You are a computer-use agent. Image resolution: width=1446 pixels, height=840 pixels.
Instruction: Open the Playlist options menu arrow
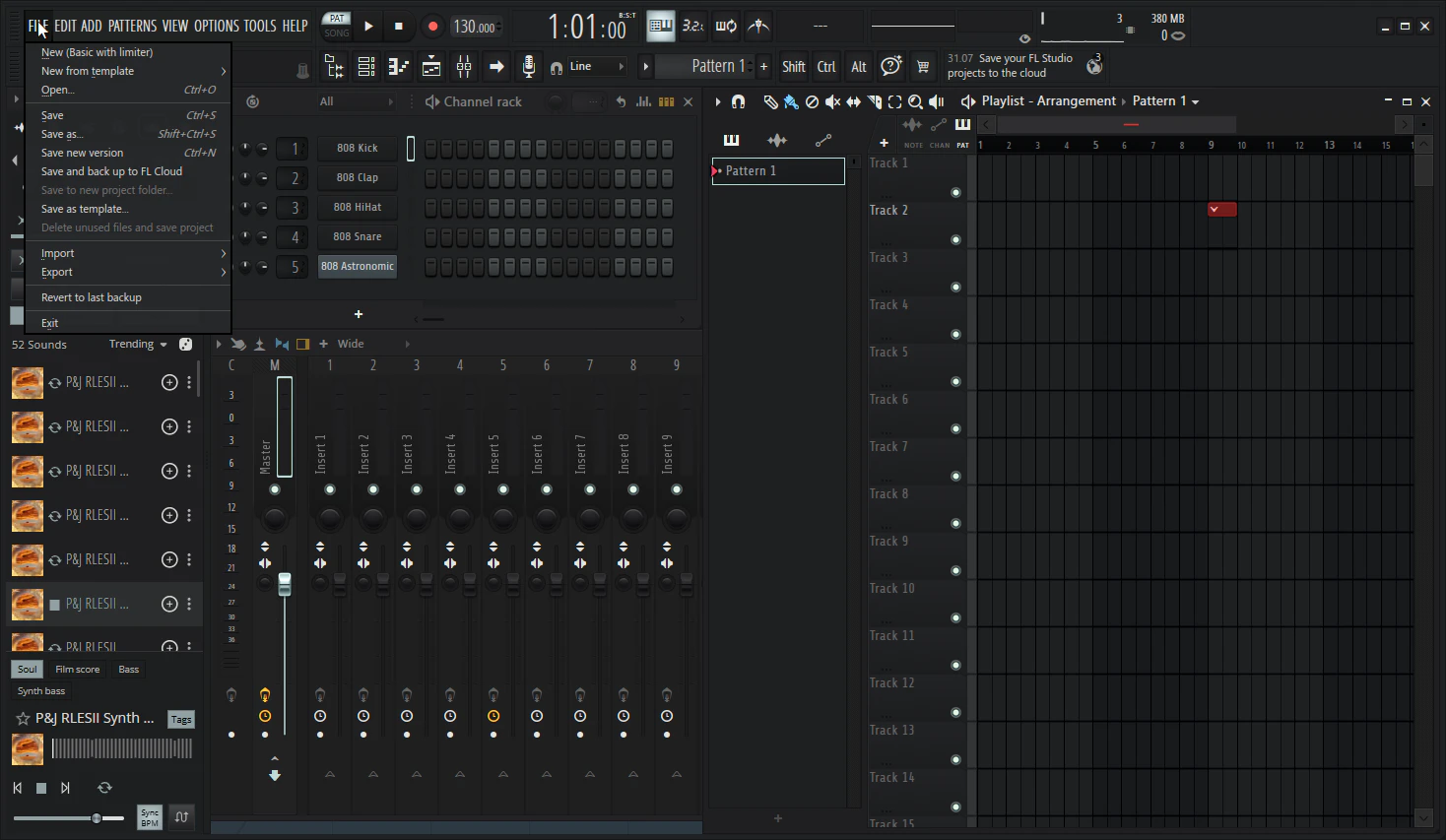click(x=718, y=101)
